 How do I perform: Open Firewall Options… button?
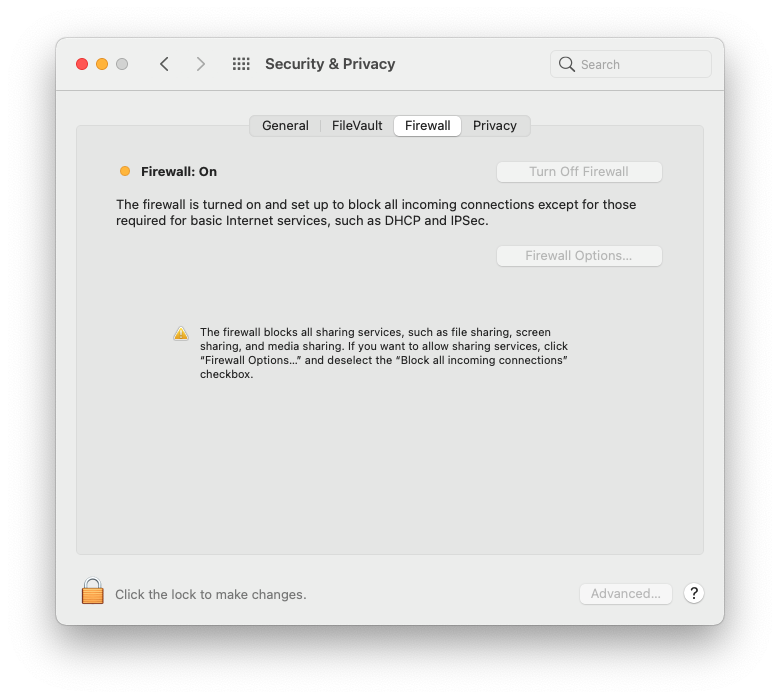click(579, 256)
